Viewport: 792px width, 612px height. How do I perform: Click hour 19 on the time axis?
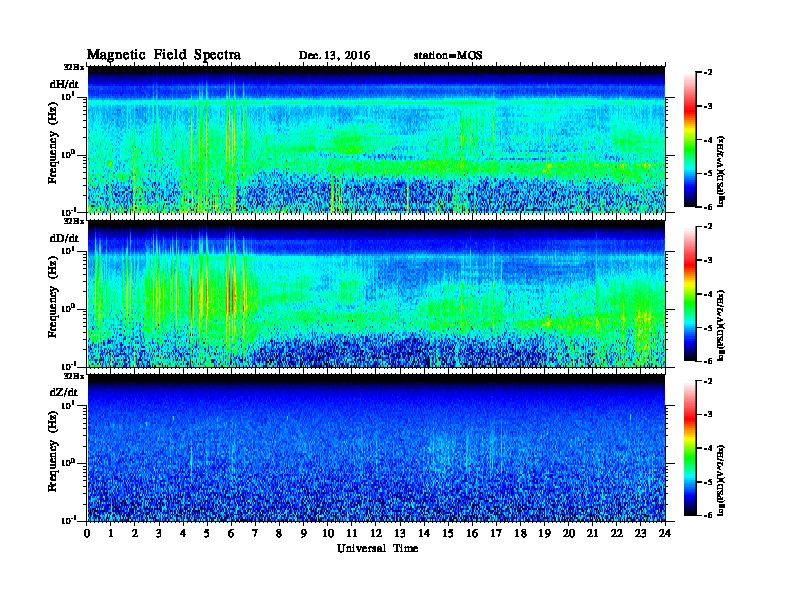click(x=544, y=534)
